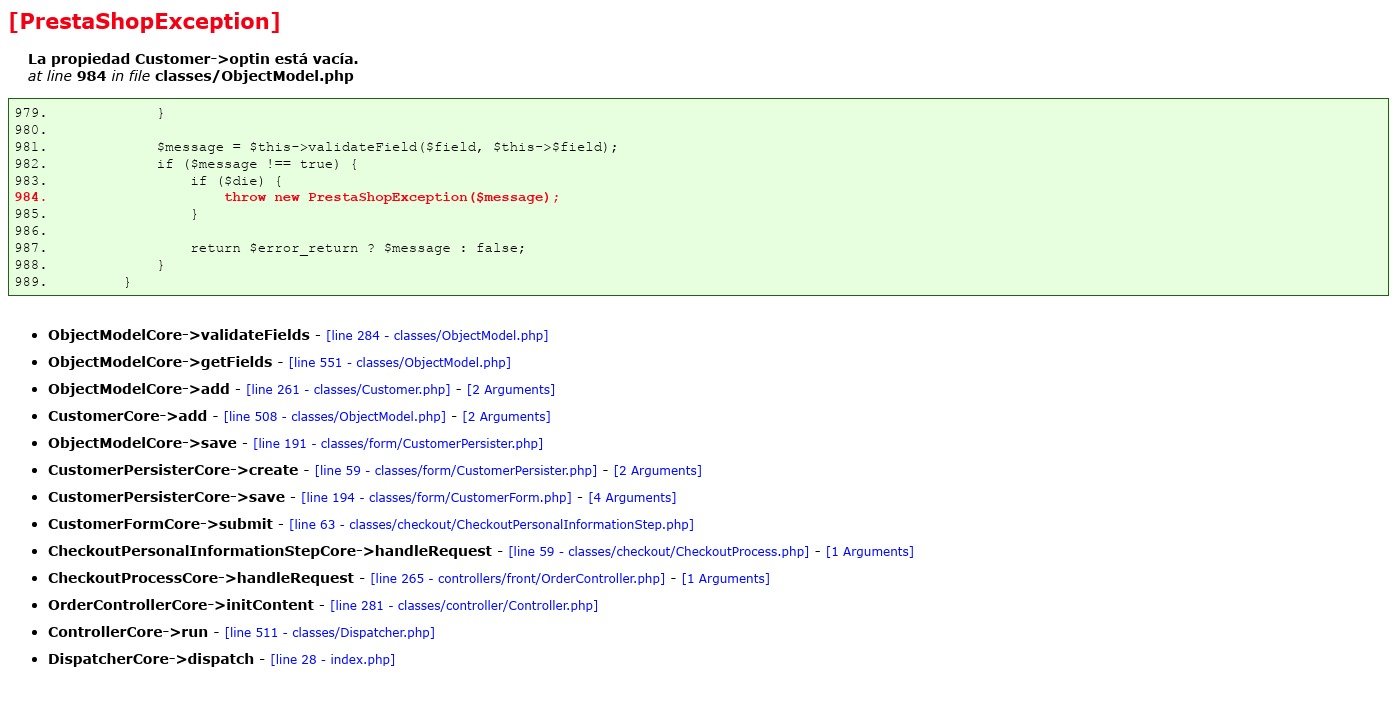Open link line 63 CheckoutPersonalInformationStep.php

pyautogui.click(x=492, y=525)
